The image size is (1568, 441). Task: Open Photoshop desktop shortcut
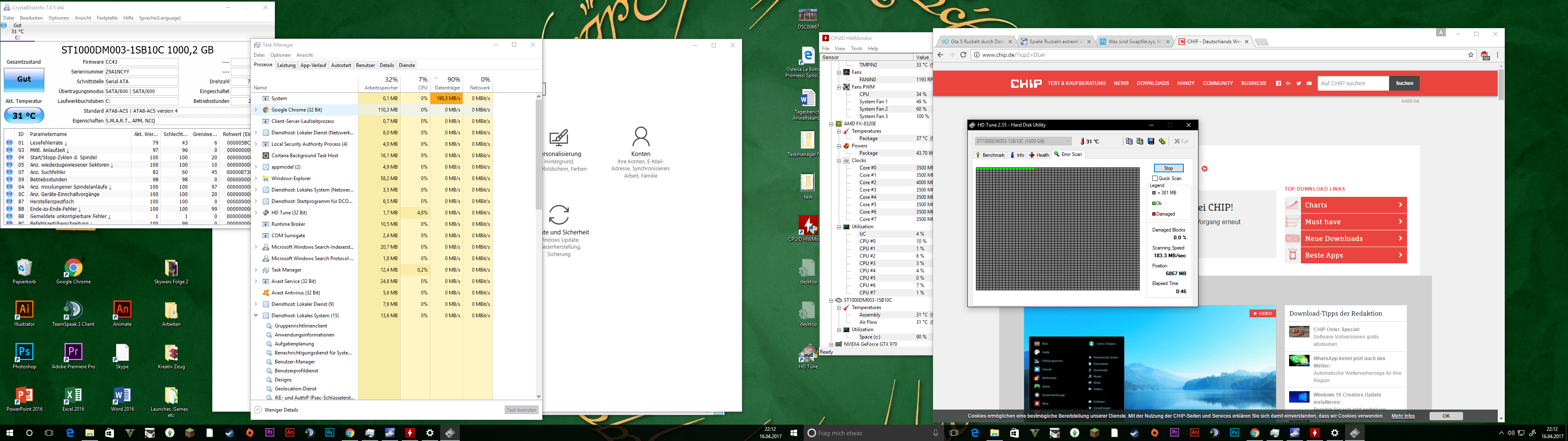(24, 353)
